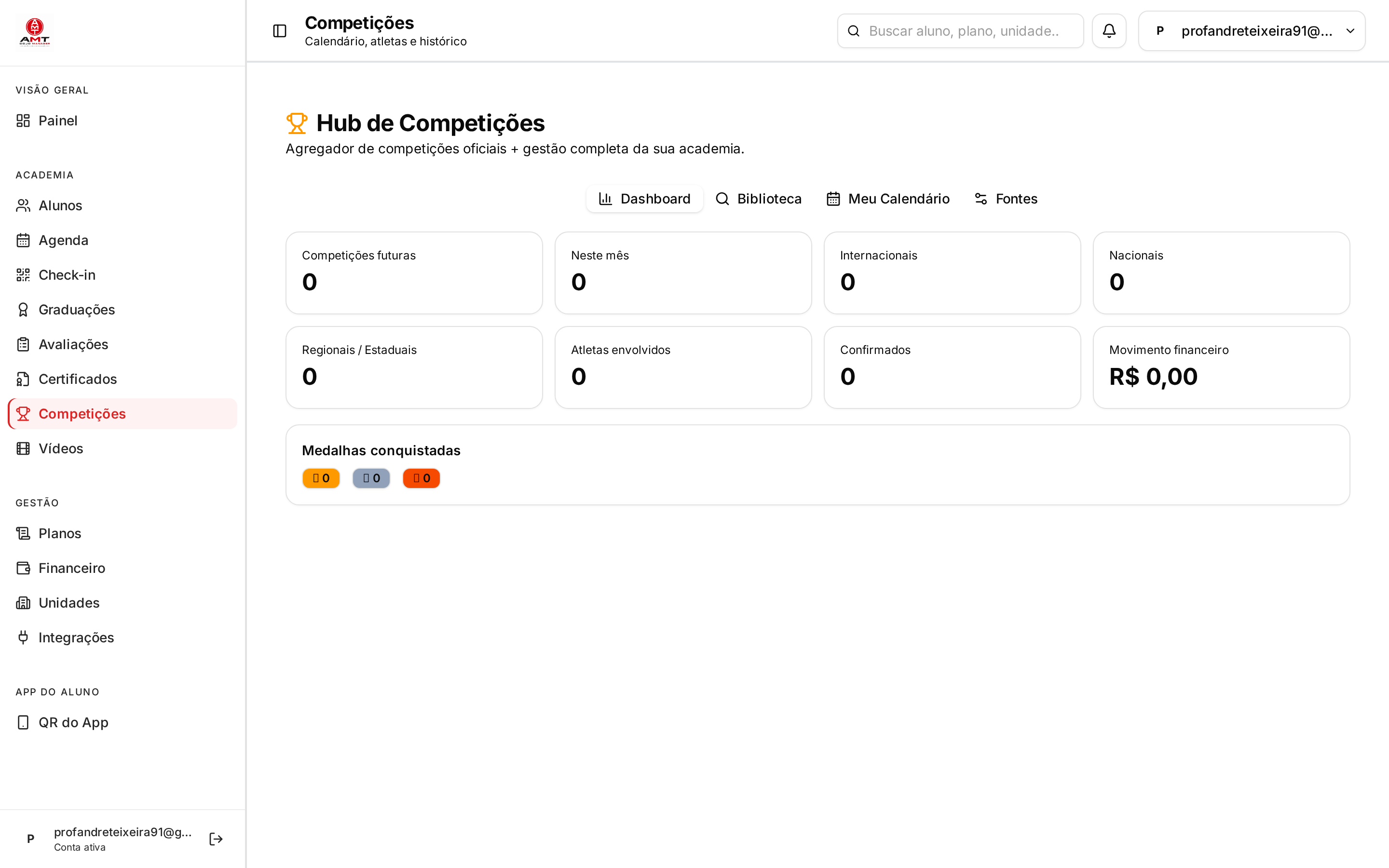This screenshot has height=868, width=1389.
Task: Click the Conta ativa account email
Action: (123, 832)
